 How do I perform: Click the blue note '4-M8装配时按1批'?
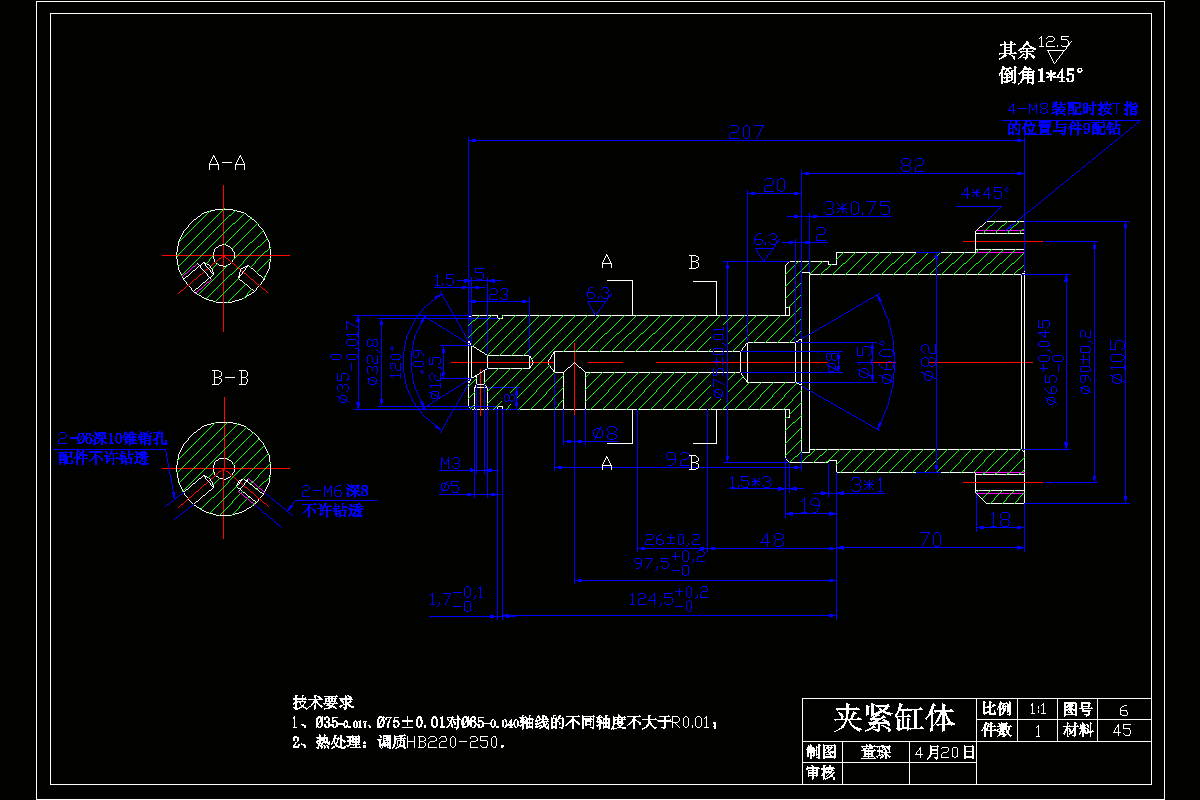coord(1074,109)
